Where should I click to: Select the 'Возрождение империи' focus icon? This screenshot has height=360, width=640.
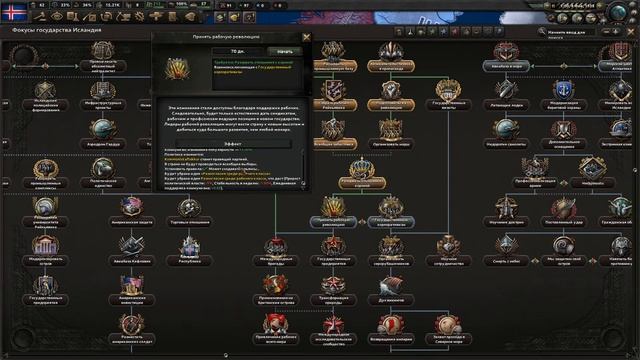click(x=391, y=323)
